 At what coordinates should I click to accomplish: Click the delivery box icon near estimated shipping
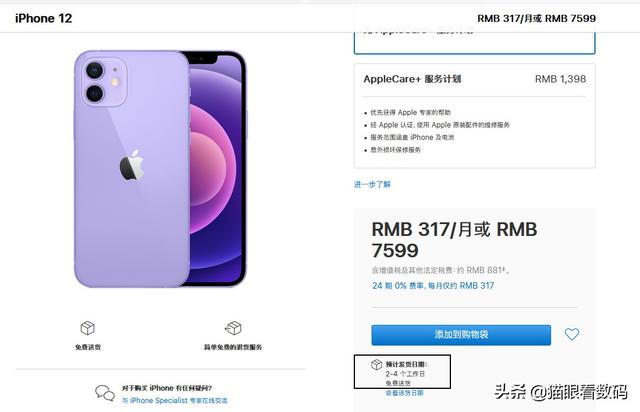point(376,365)
